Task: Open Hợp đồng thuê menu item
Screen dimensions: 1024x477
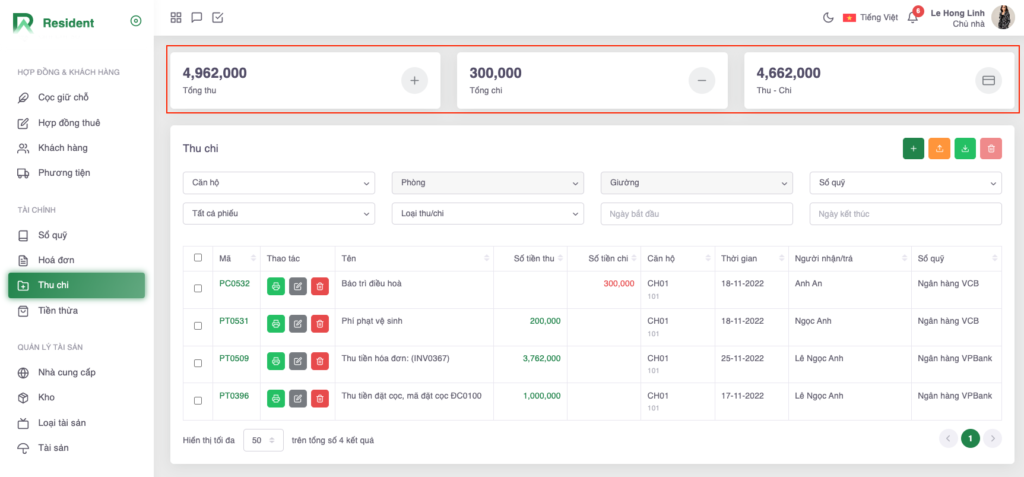Action: (x=68, y=123)
